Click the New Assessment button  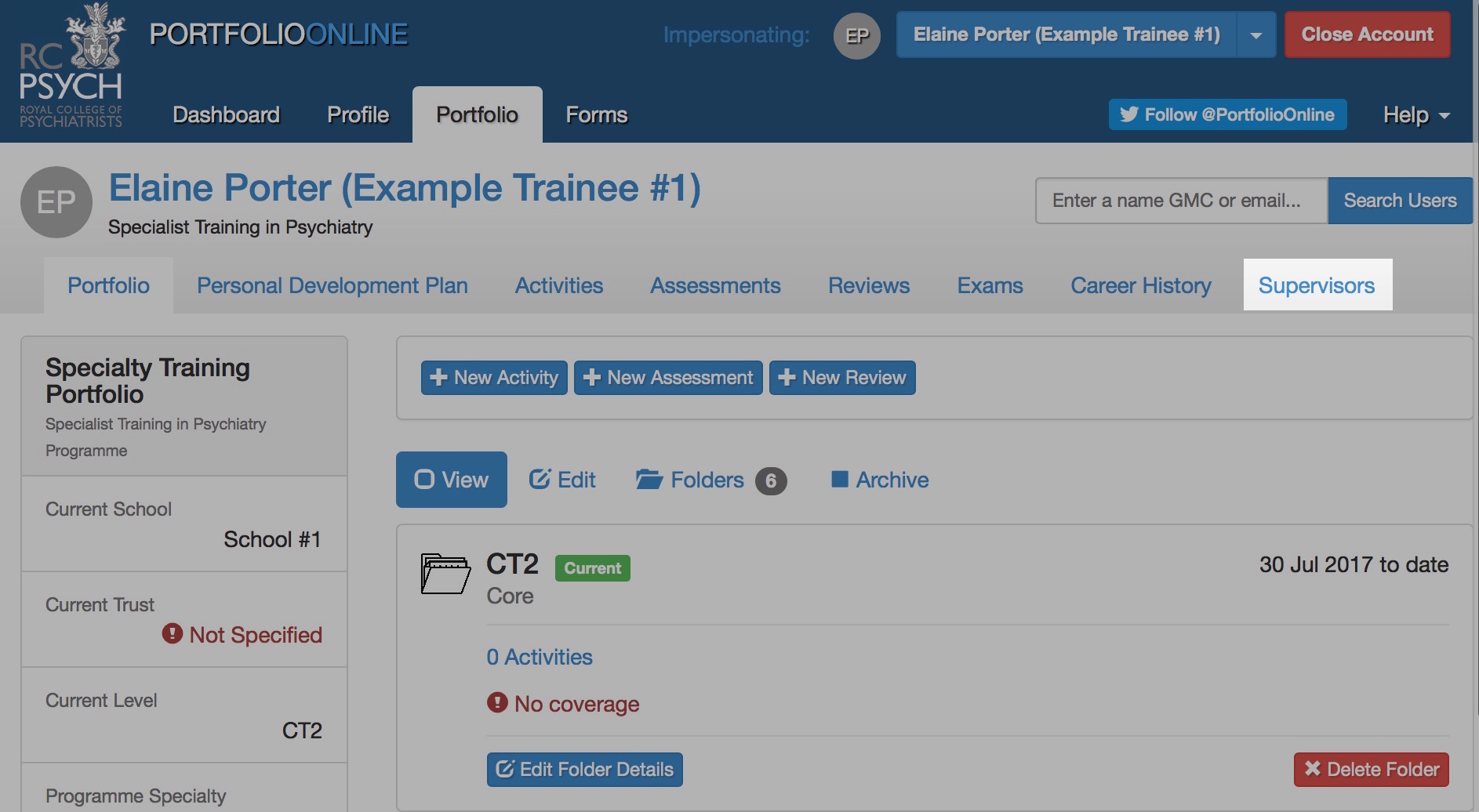click(x=668, y=378)
